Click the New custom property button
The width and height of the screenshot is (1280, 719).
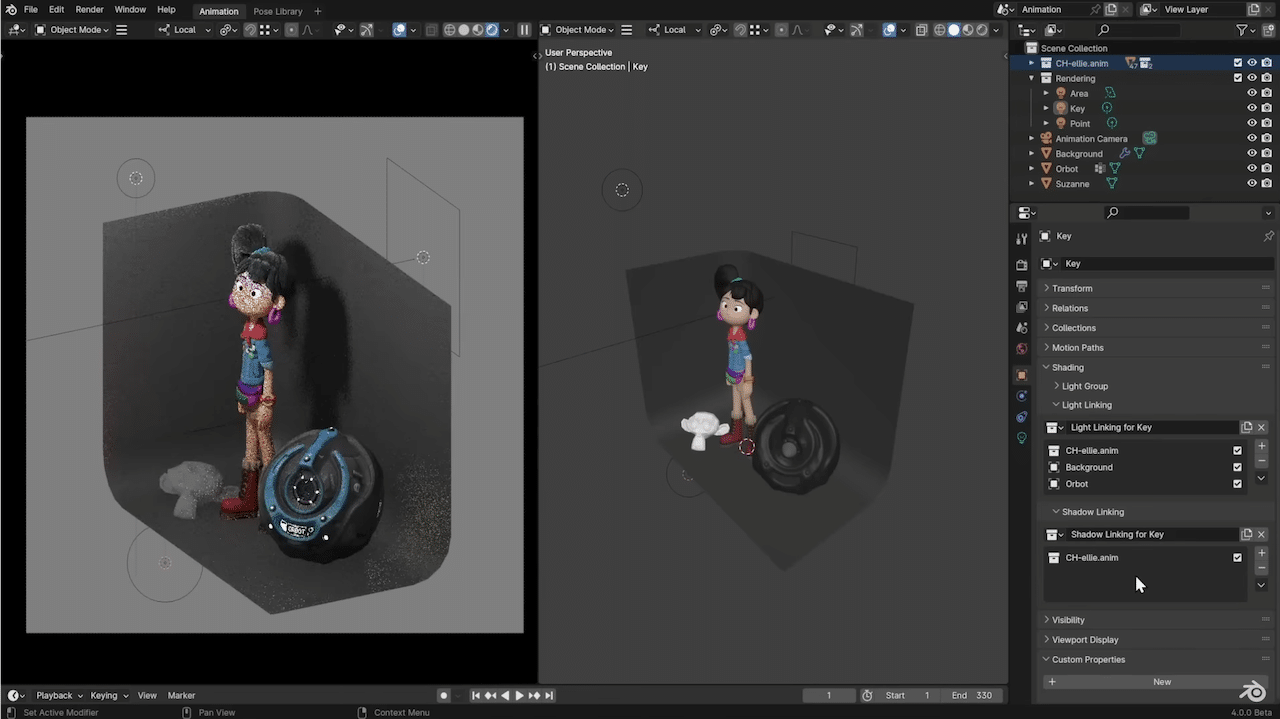[x=1160, y=681]
